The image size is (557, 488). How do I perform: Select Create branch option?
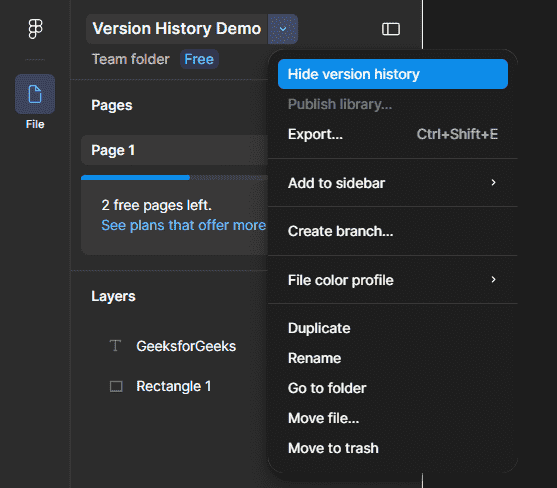point(393,231)
